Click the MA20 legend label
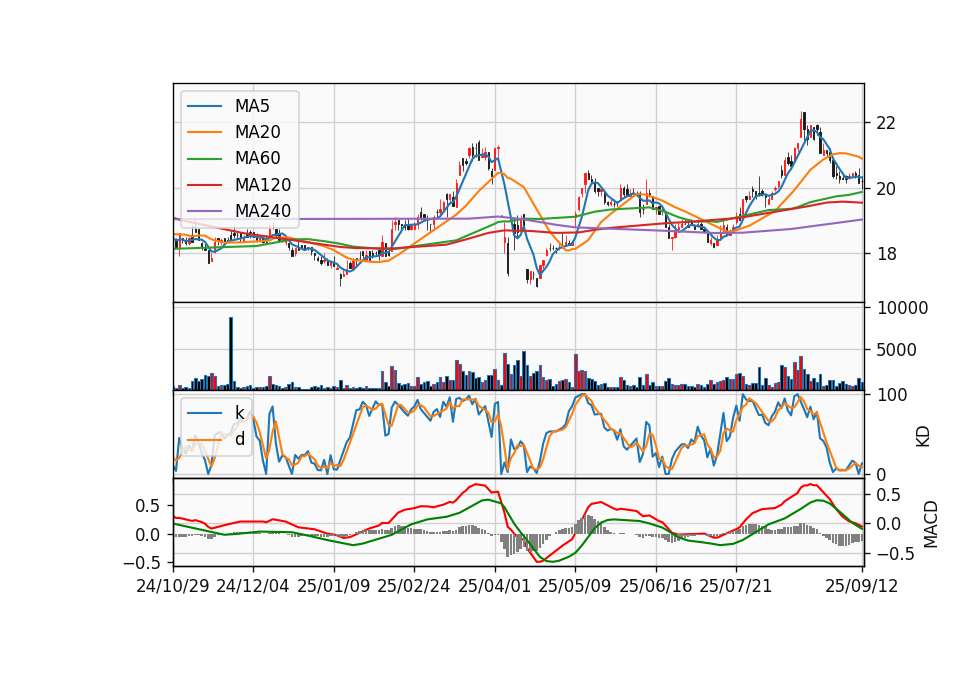960x690 pixels. pyautogui.click(x=257, y=132)
